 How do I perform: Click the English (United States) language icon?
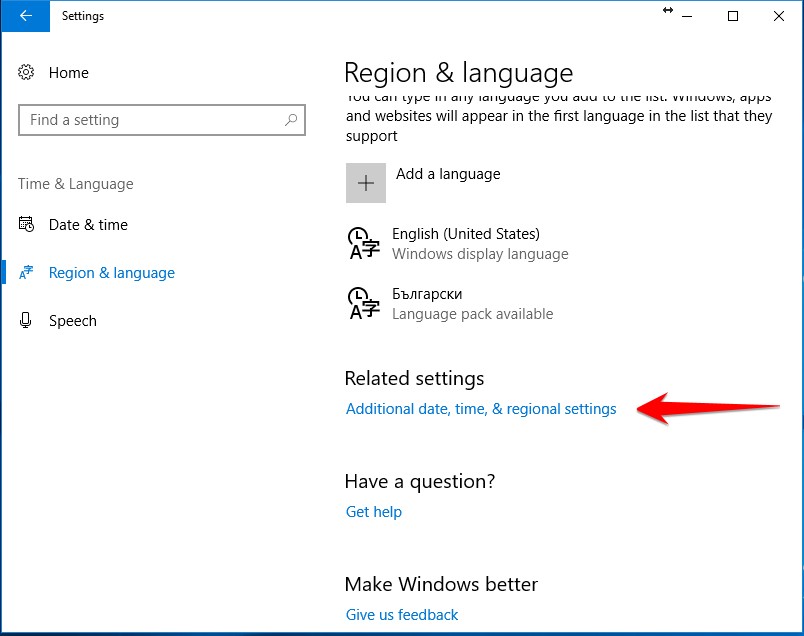click(364, 243)
